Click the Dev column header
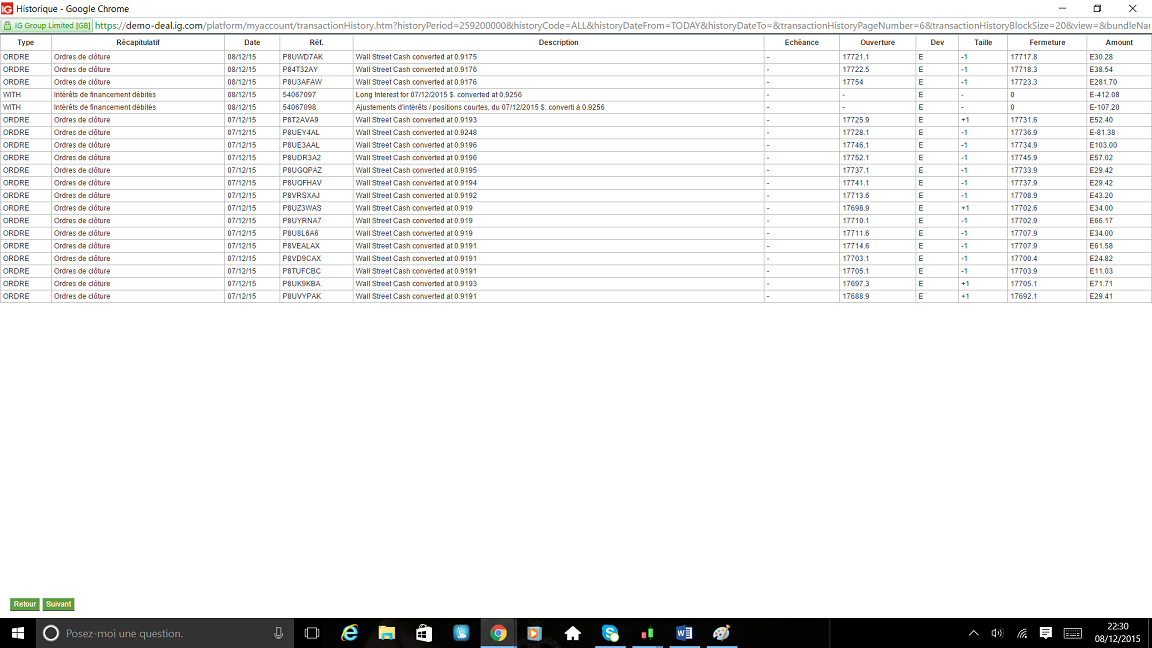Screen dimensions: 1152x648 pos(937,43)
